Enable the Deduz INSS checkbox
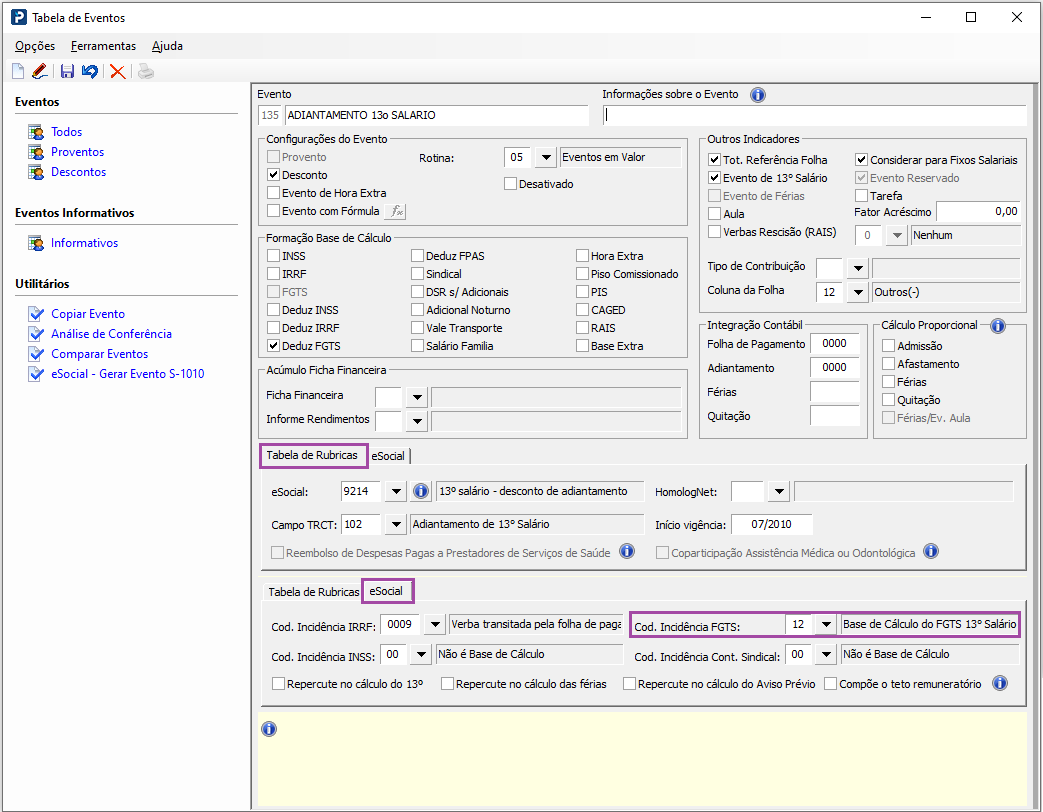Viewport: 1043px width, 812px height. 274,310
